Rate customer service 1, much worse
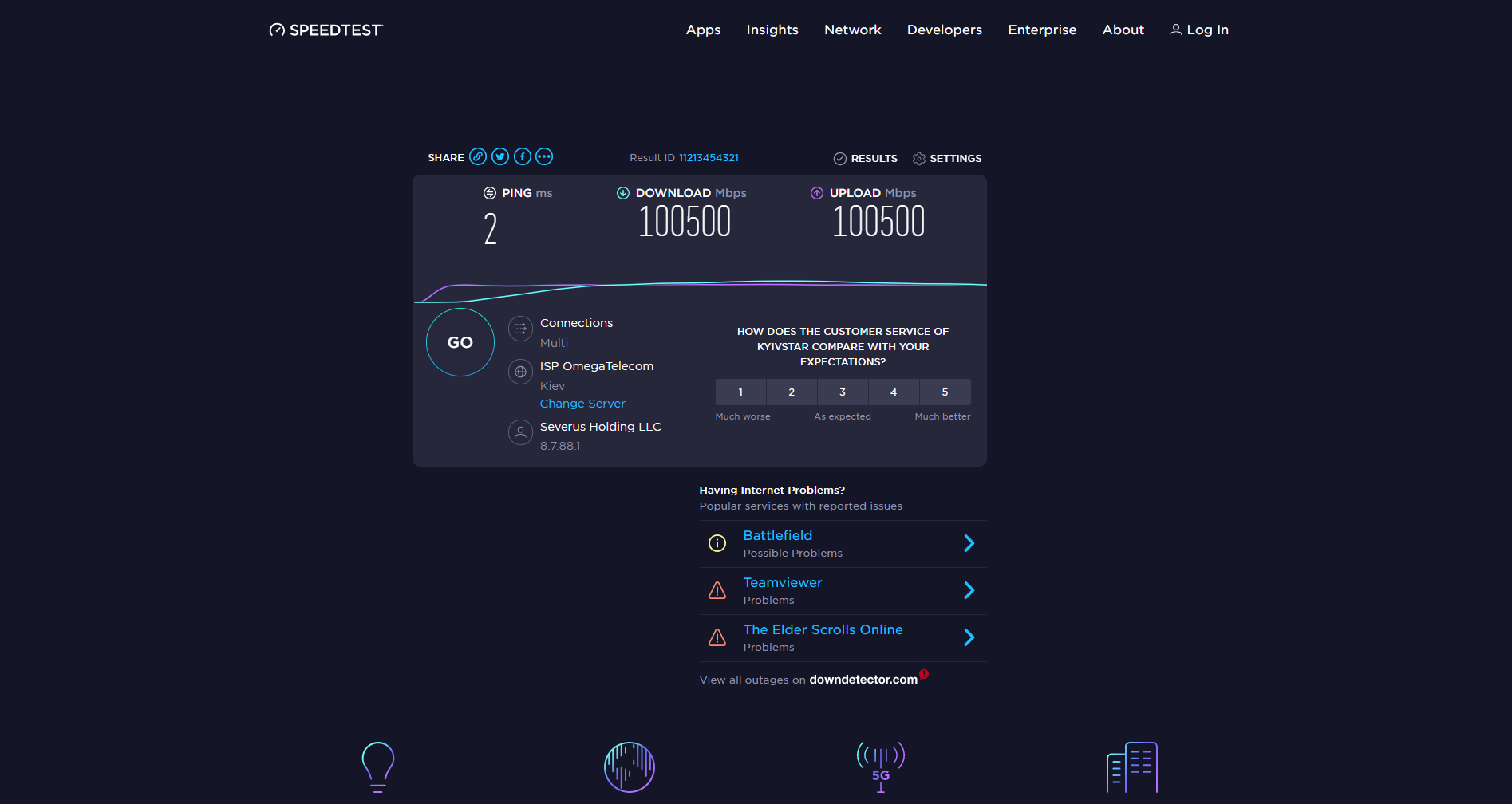The width and height of the screenshot is (1512, 804). click(740, 392)
